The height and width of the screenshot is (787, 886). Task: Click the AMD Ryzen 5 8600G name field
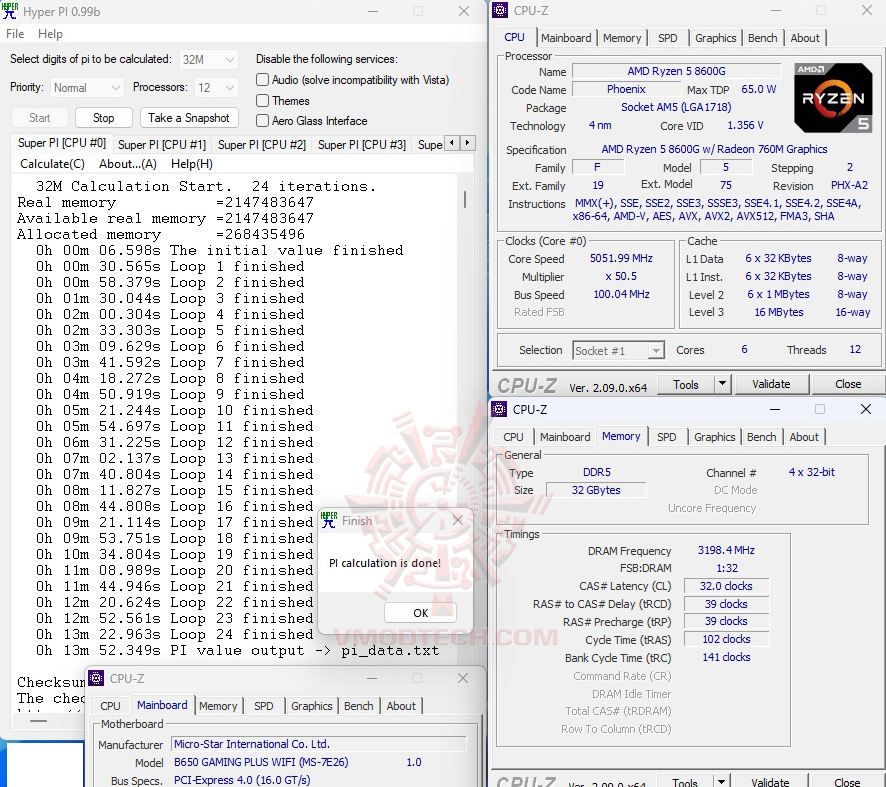click(x=676, y=71)
